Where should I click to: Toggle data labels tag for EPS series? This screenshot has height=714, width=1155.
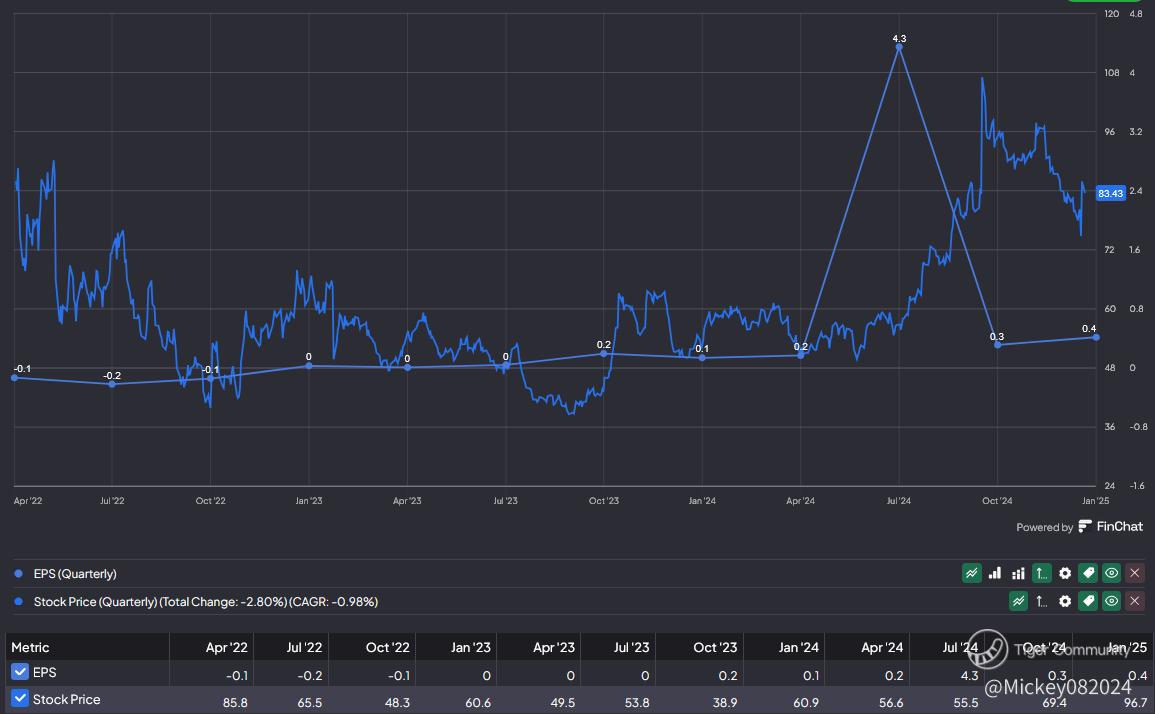[x=1088, y=573]
